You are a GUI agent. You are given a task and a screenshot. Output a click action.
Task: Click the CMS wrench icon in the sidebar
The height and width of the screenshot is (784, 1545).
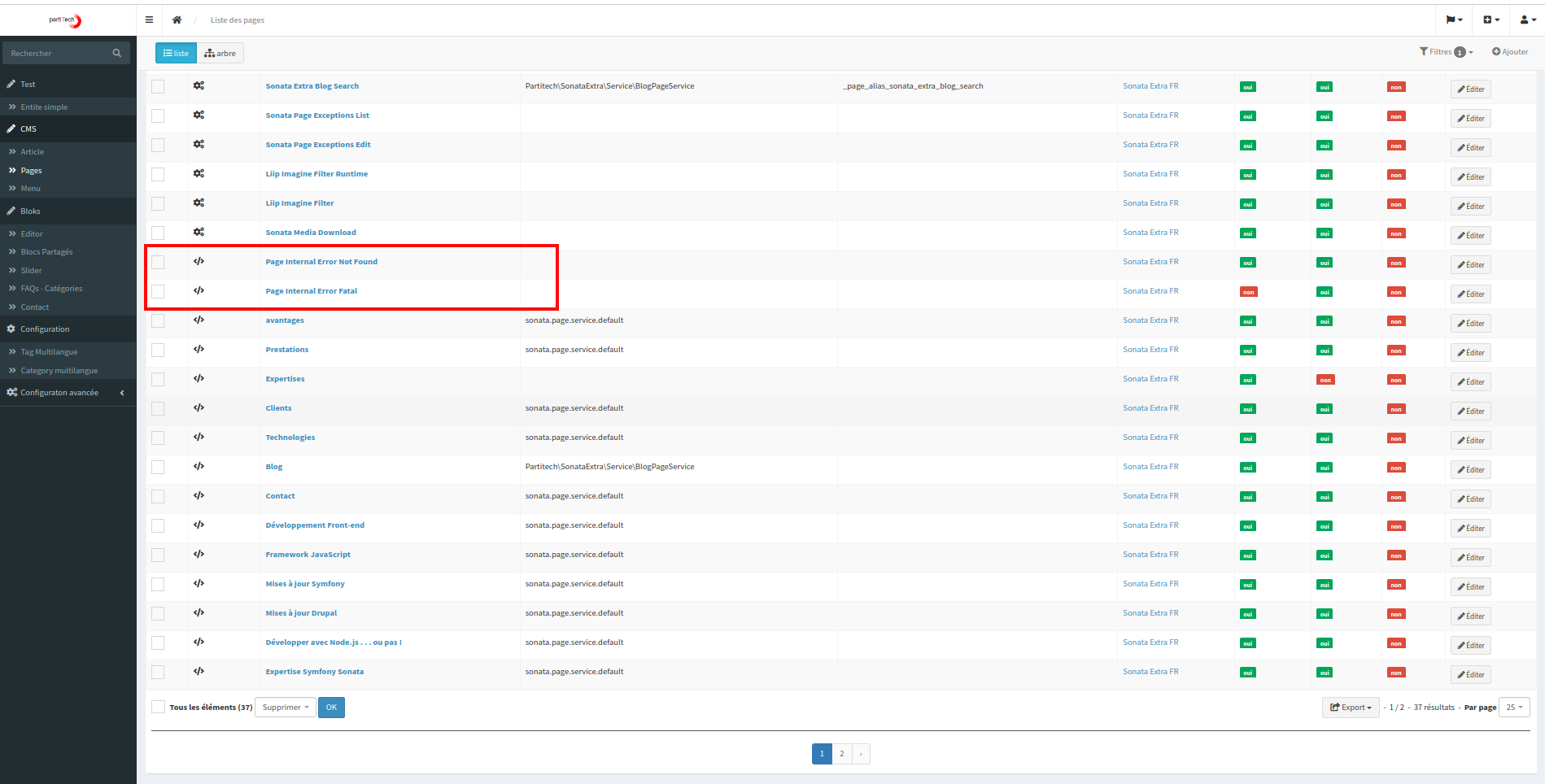11,128
